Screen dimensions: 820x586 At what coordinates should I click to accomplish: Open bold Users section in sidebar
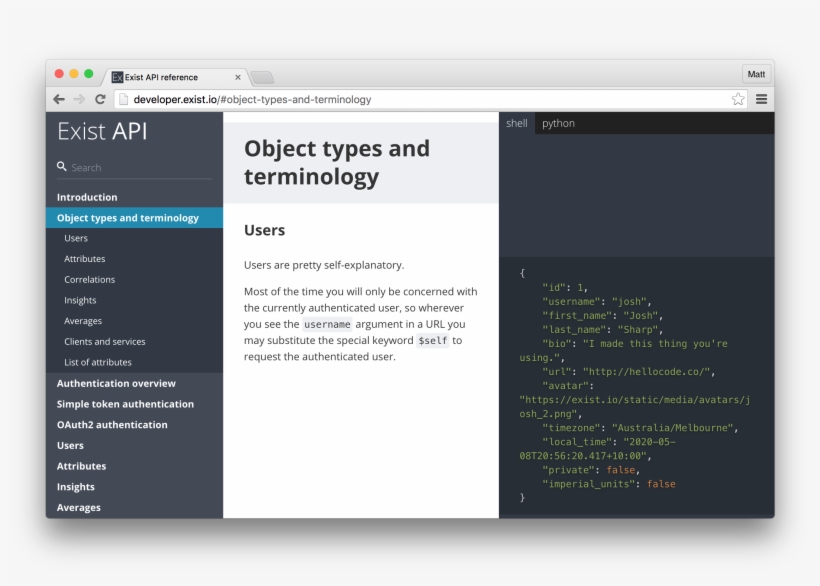[x=134, y=445]
